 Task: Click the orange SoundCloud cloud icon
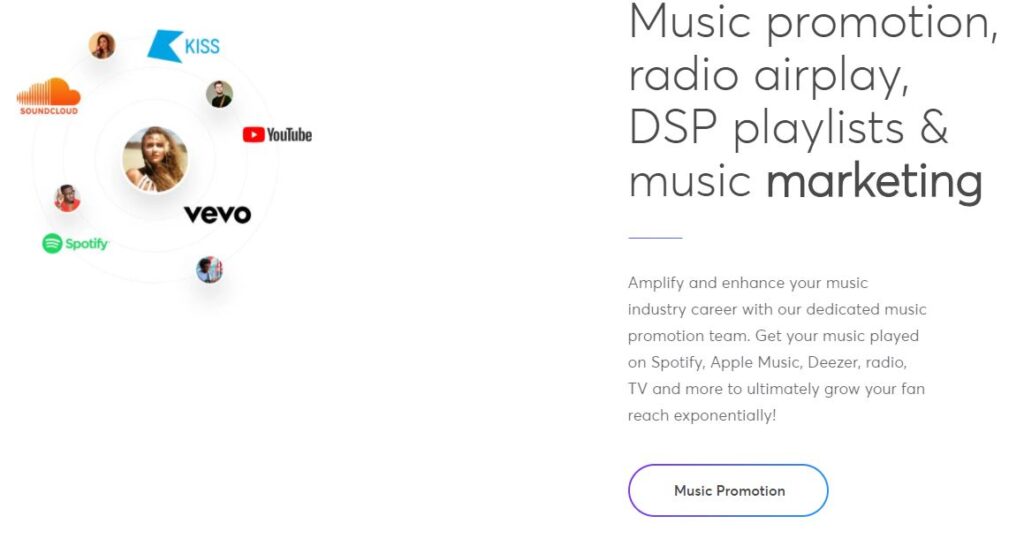pos(49,91)
